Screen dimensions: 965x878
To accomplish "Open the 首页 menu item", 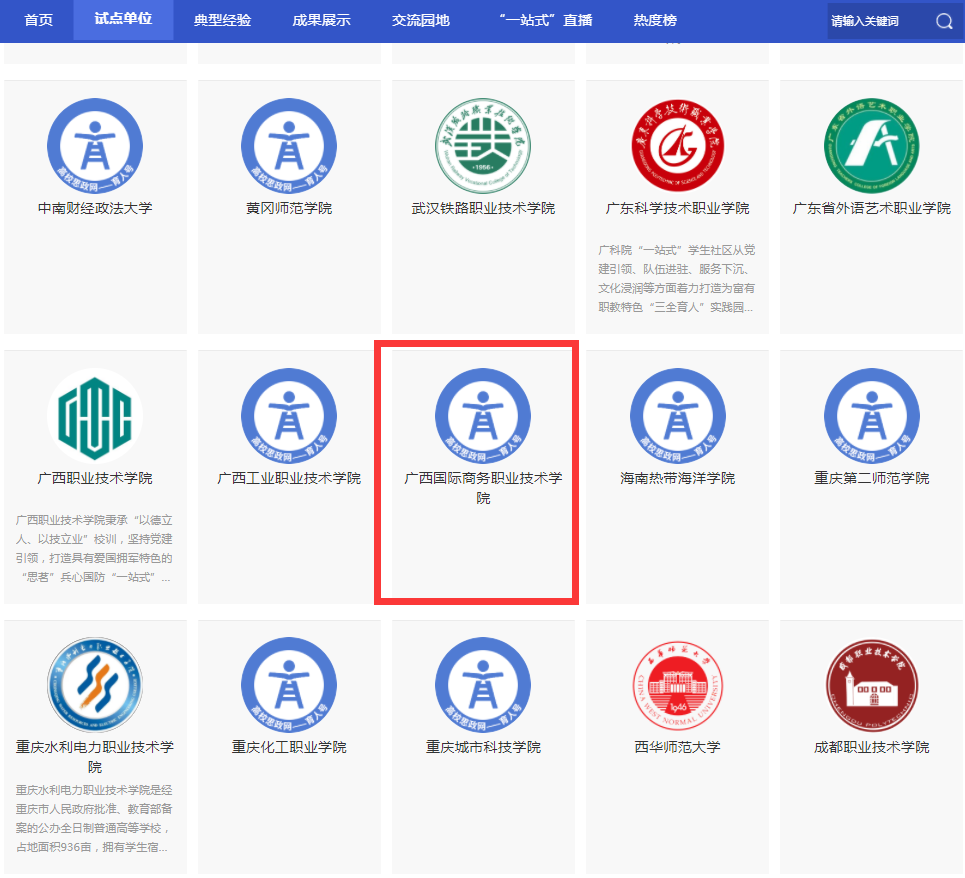I will [x=38, y=20].
